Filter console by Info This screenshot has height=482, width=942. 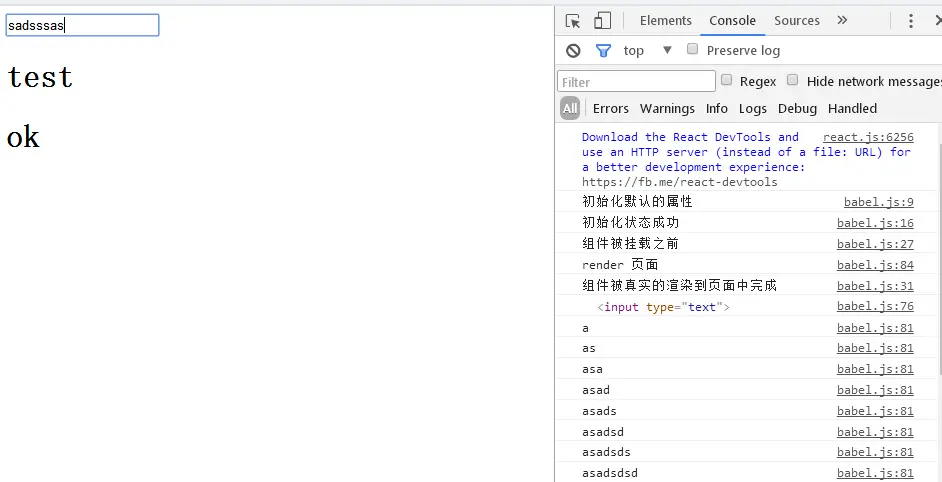717,109
